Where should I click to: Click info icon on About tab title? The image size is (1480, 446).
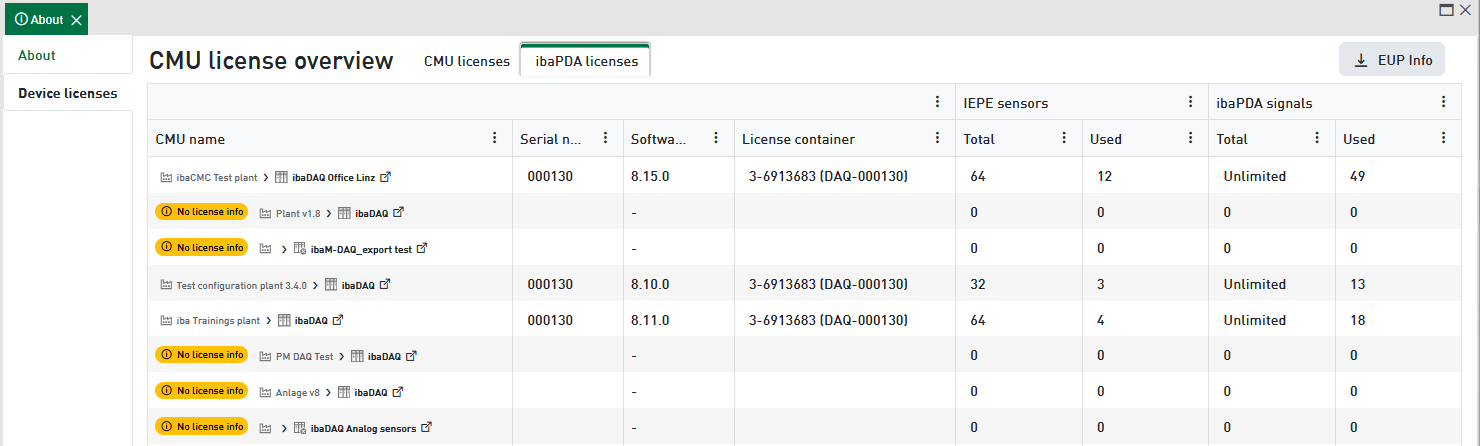[22, 19]
